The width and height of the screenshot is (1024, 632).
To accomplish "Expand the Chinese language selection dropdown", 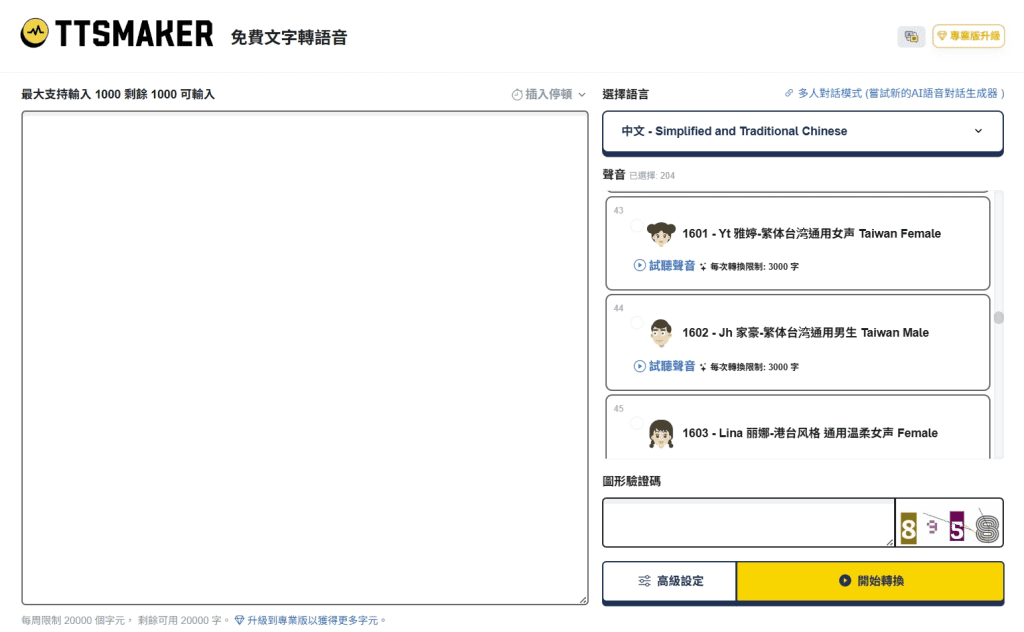I will tap(803, 131).
